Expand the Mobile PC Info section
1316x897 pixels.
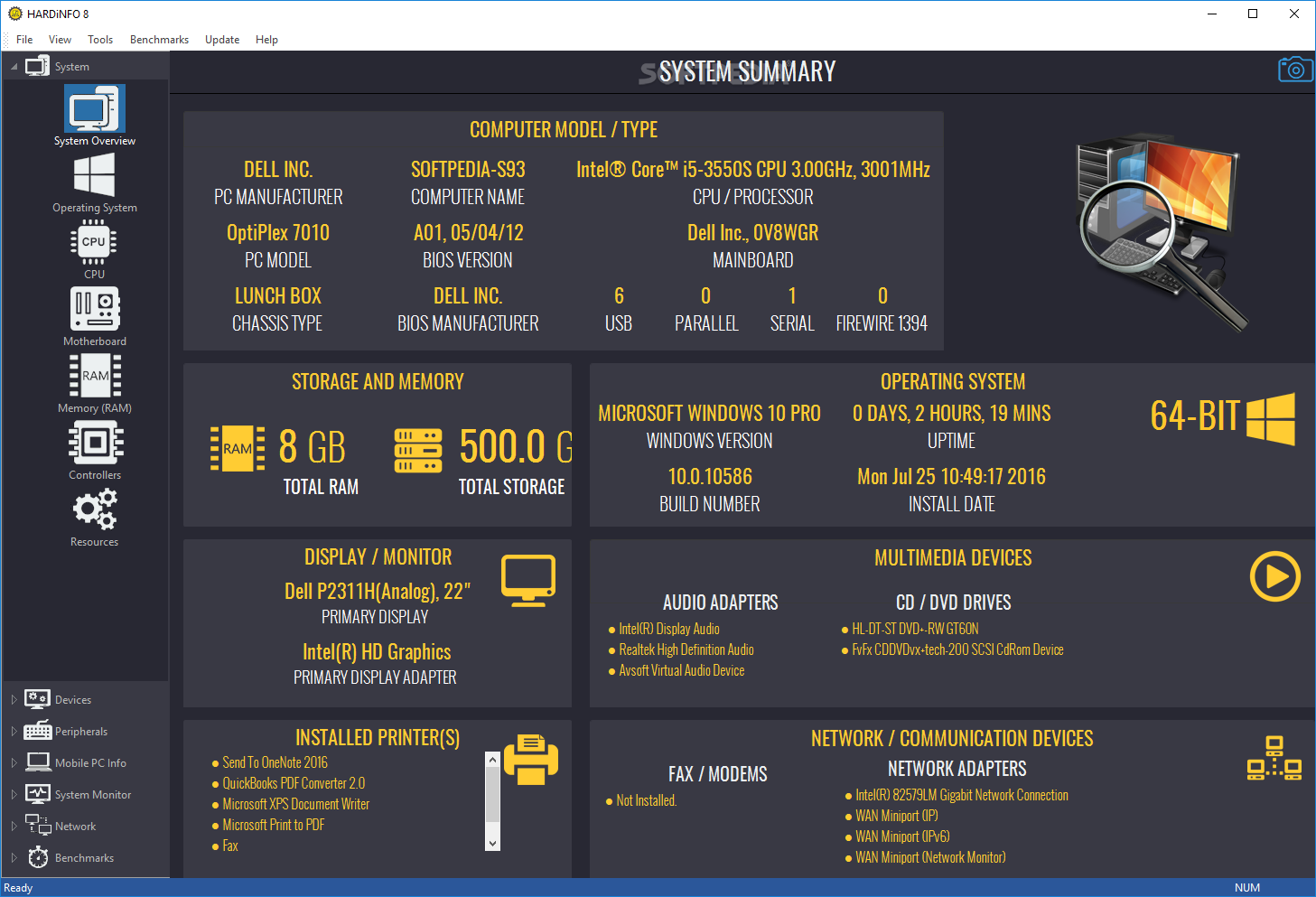pyautogui.click(x=14, y=762)
